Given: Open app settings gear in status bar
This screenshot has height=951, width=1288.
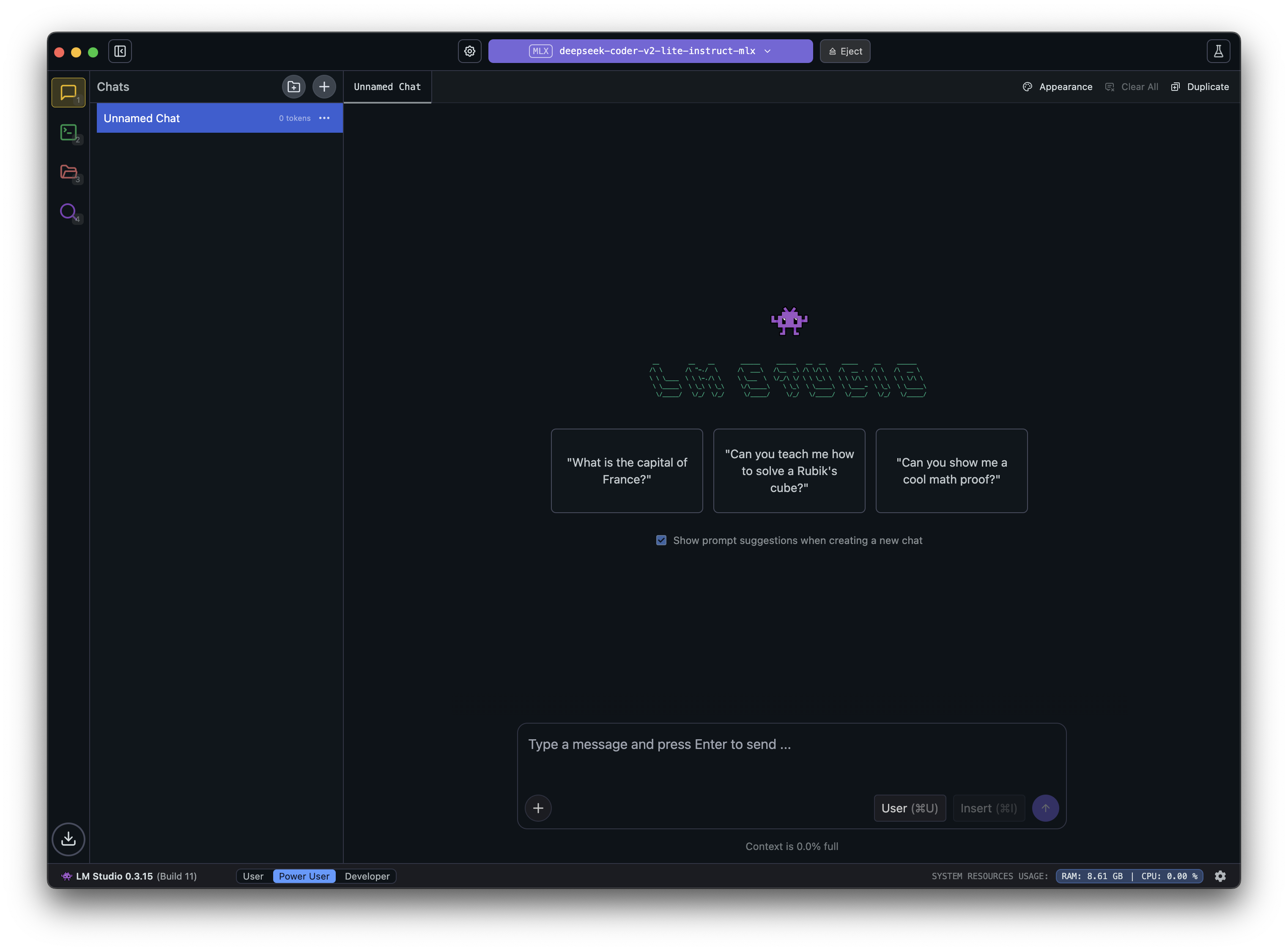Looking at the screenshot, I should (x=1220, y=876).
